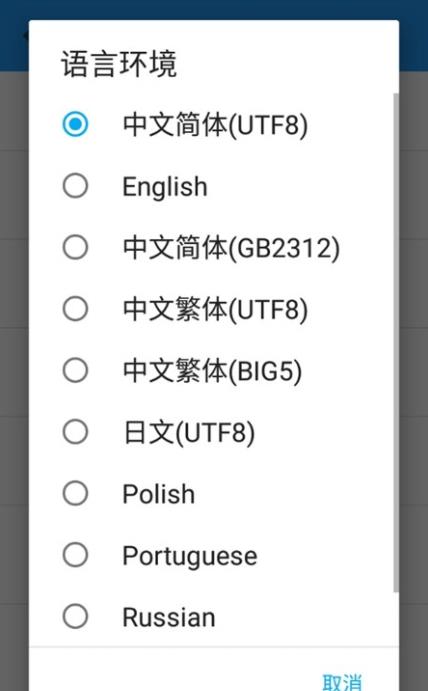The width and height of the screenshot is (428, 691).
Task: Select the 中文简体(UTF8) radio button
Action: click(75, 124)
